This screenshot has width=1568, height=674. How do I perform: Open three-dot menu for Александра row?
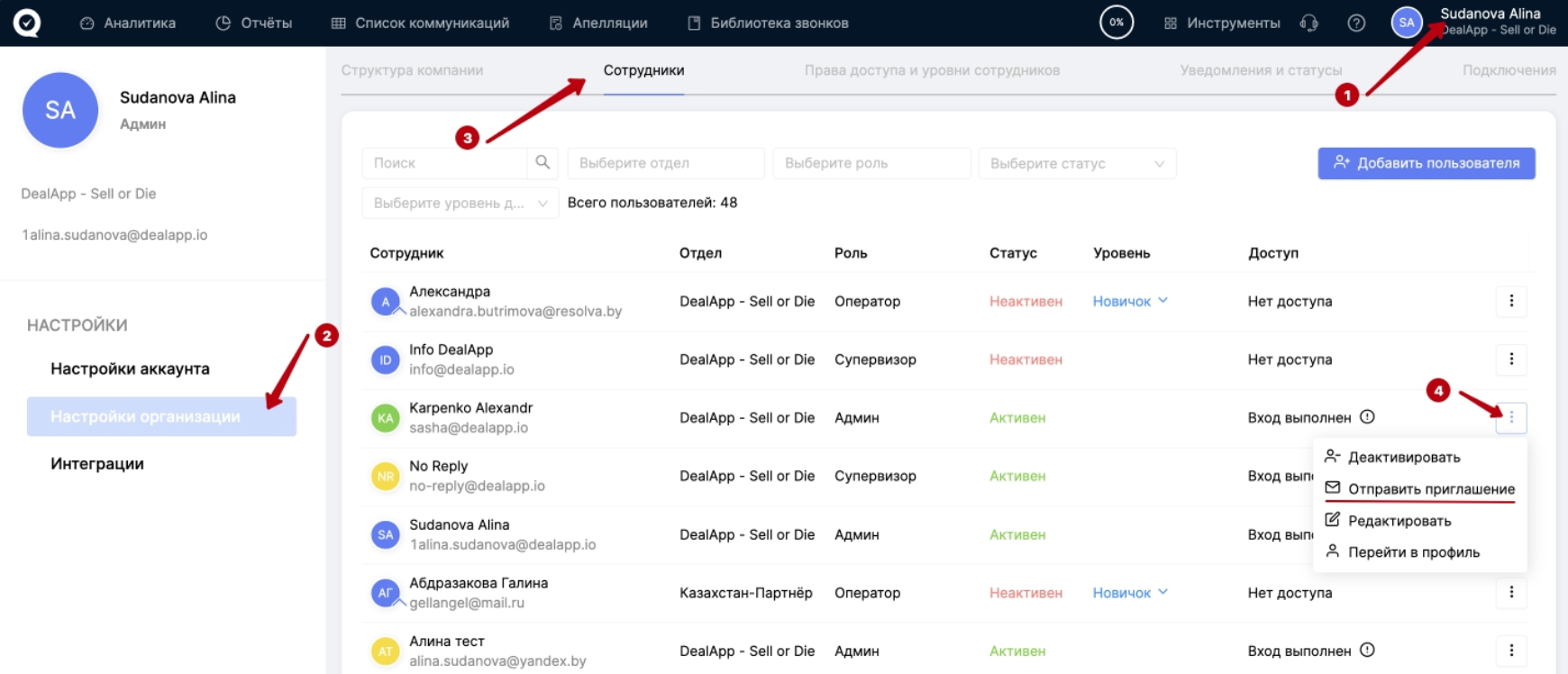[x=1511, y=301]
